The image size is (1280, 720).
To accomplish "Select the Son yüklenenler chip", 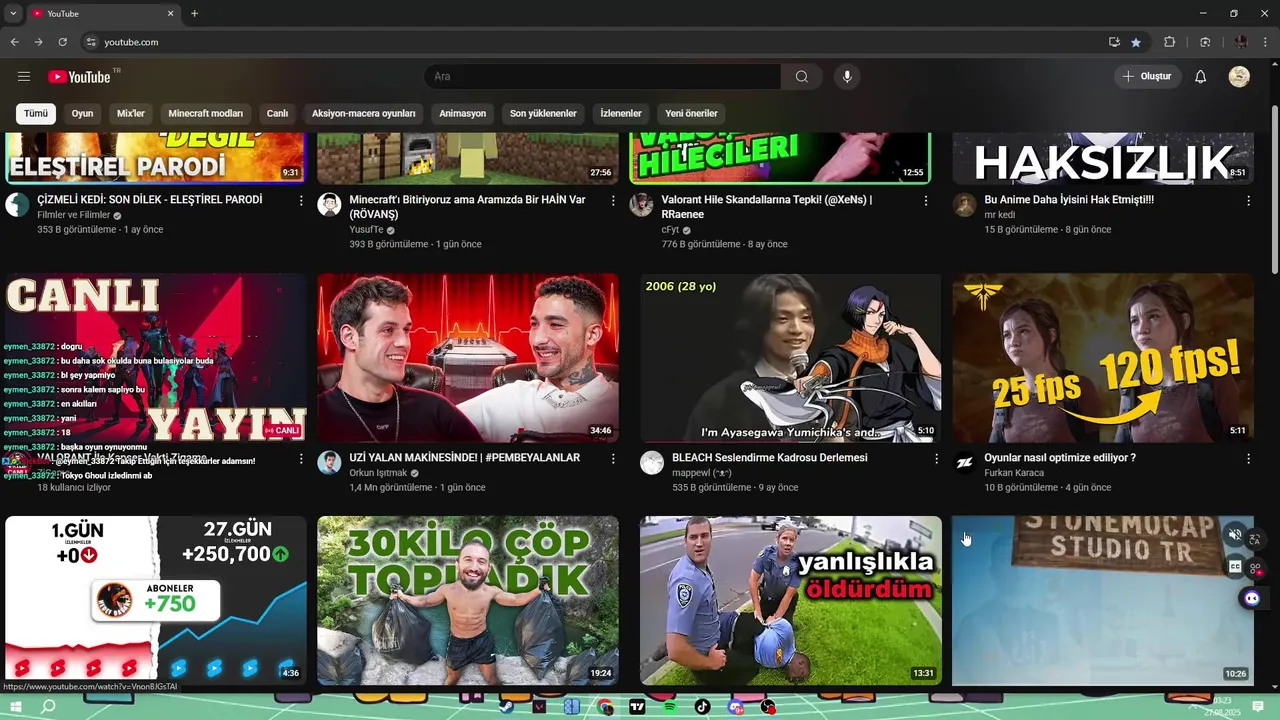I will (x=543, y=114).
